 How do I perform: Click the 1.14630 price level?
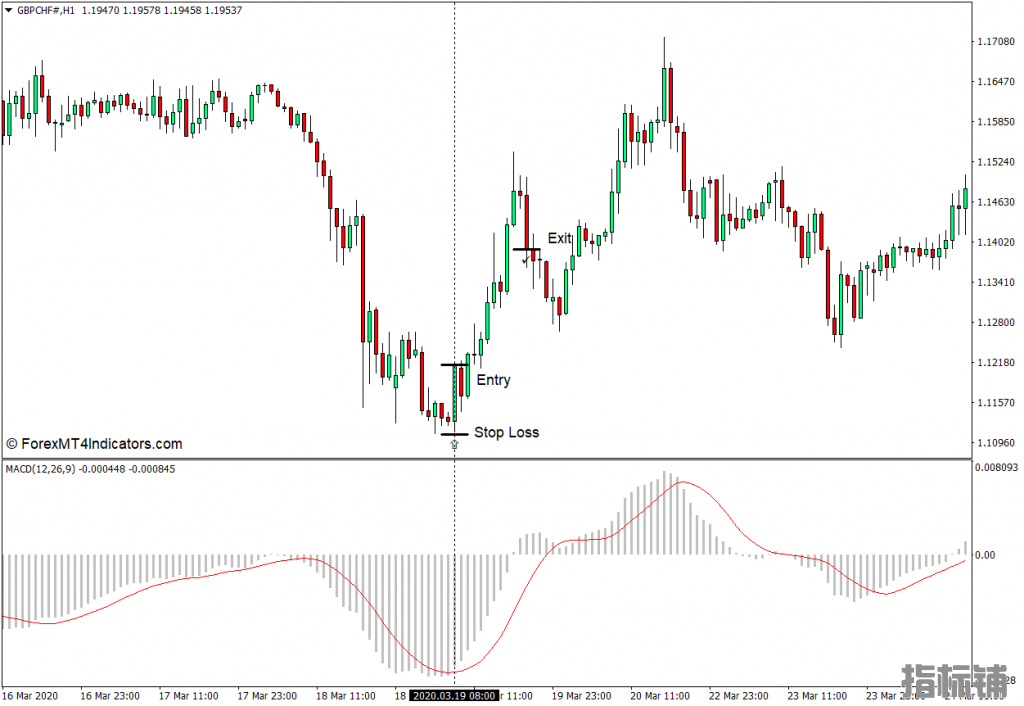pos(996,202)
